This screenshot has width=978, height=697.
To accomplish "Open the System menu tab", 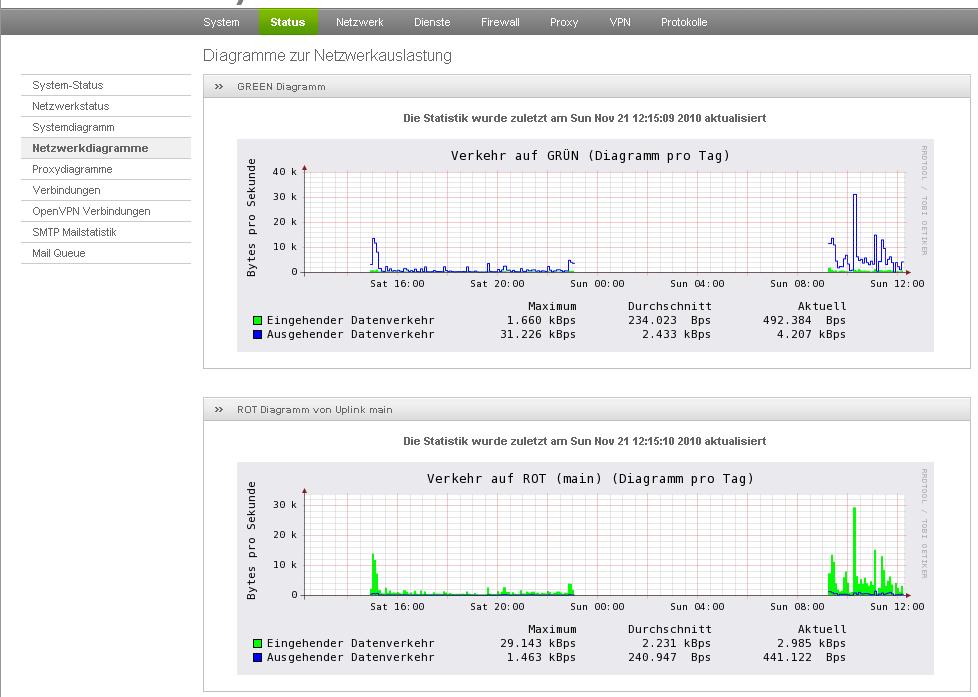I will [x=221, y=22].
